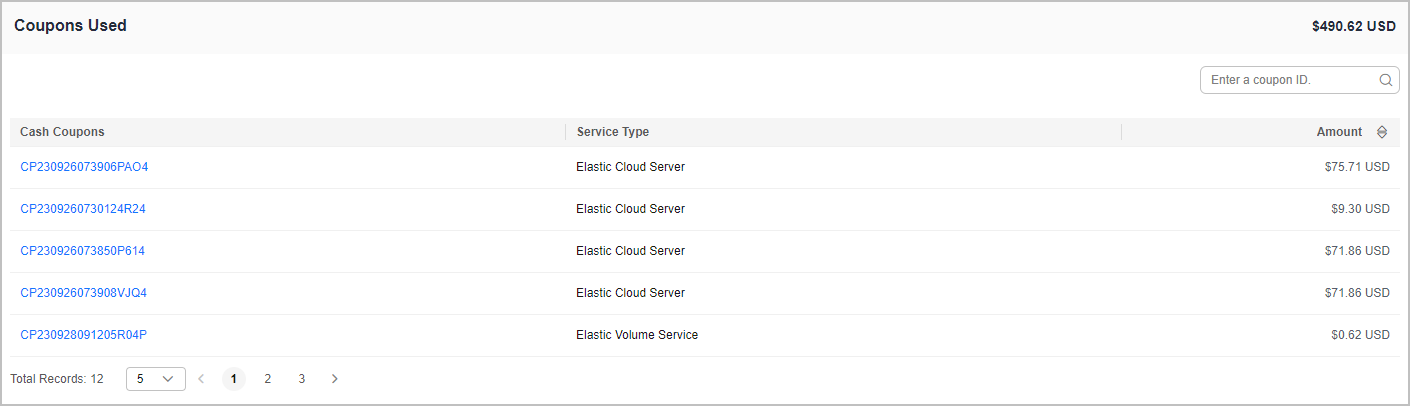Open coupon CP2309260730124R24
The height and width of the screenshot is (406, 1410).
tap(83, 209)
